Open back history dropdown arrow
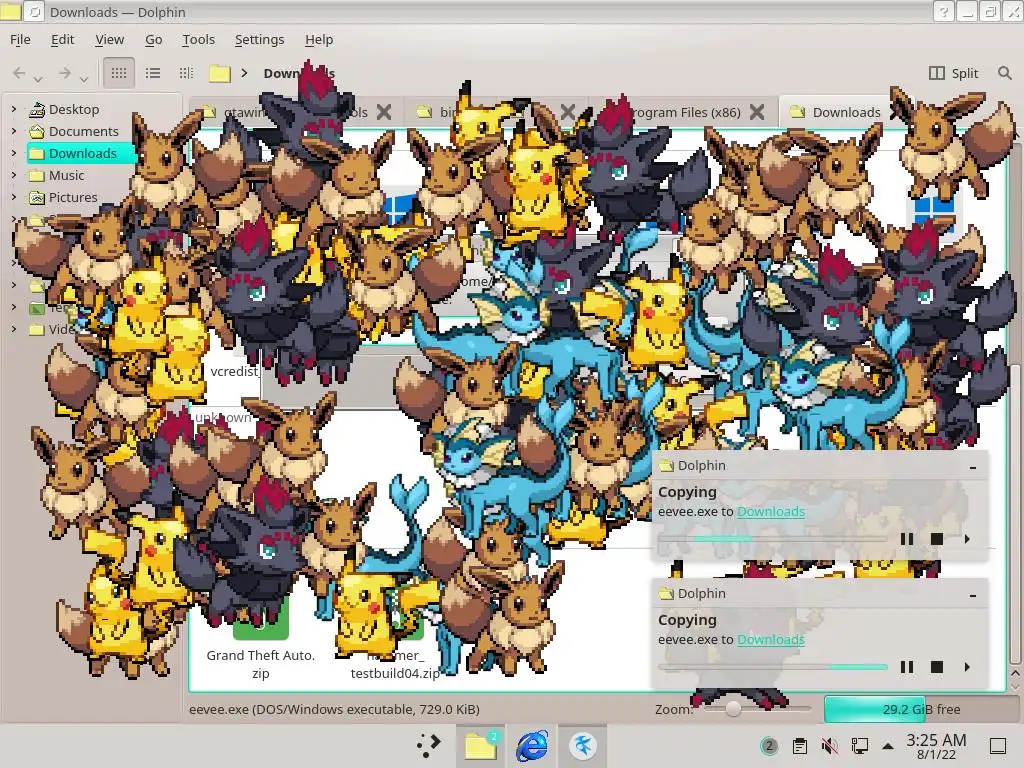The height and width of the screenshot is (768, 1024). [39, 78]
